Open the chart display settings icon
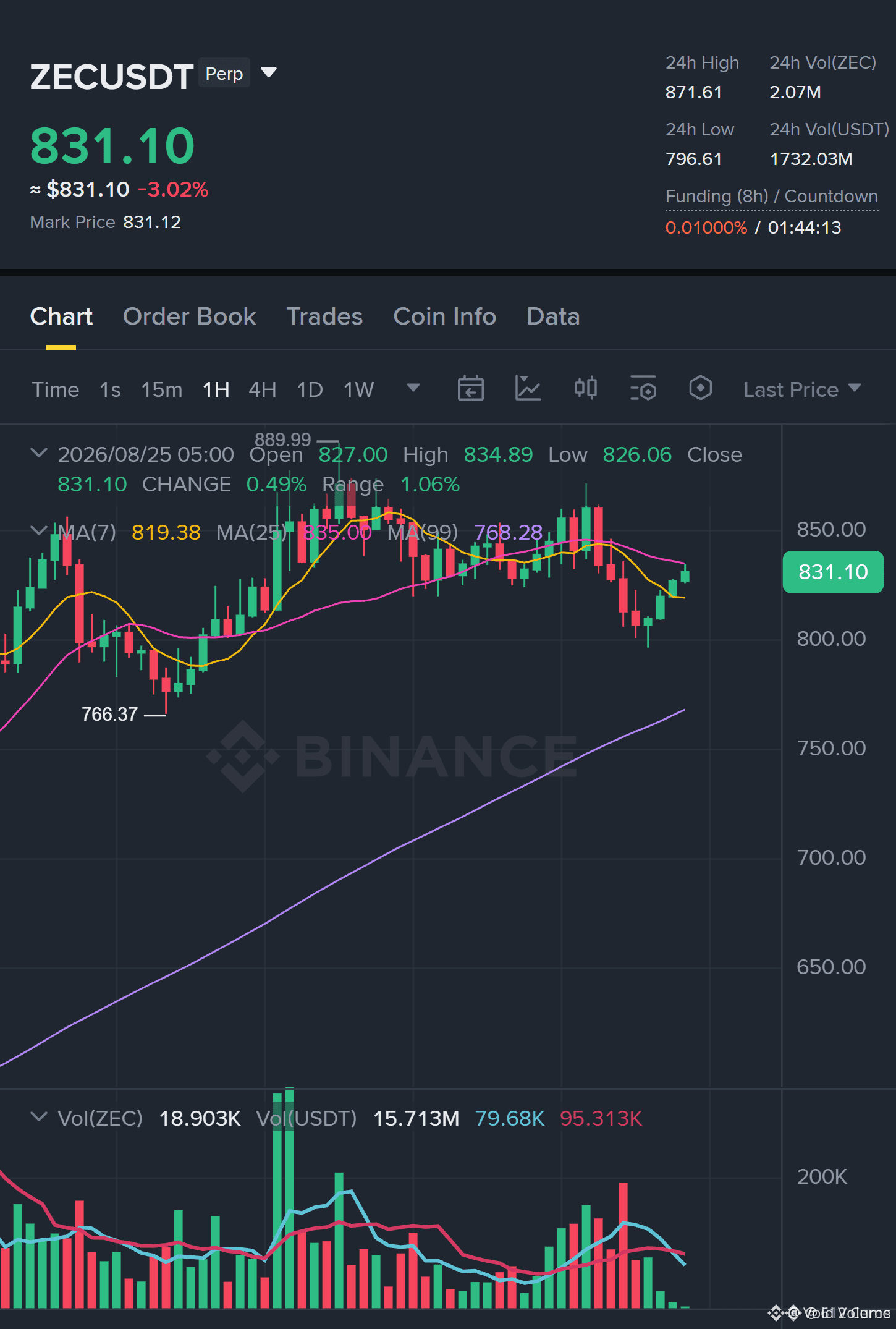Image resolution: width=896 pixels, height=1329 pixels. [x=643, y=388]
